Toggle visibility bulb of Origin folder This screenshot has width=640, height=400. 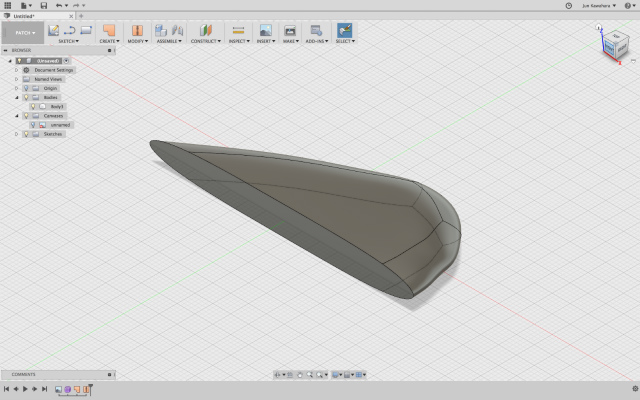(x=27, y=88)
